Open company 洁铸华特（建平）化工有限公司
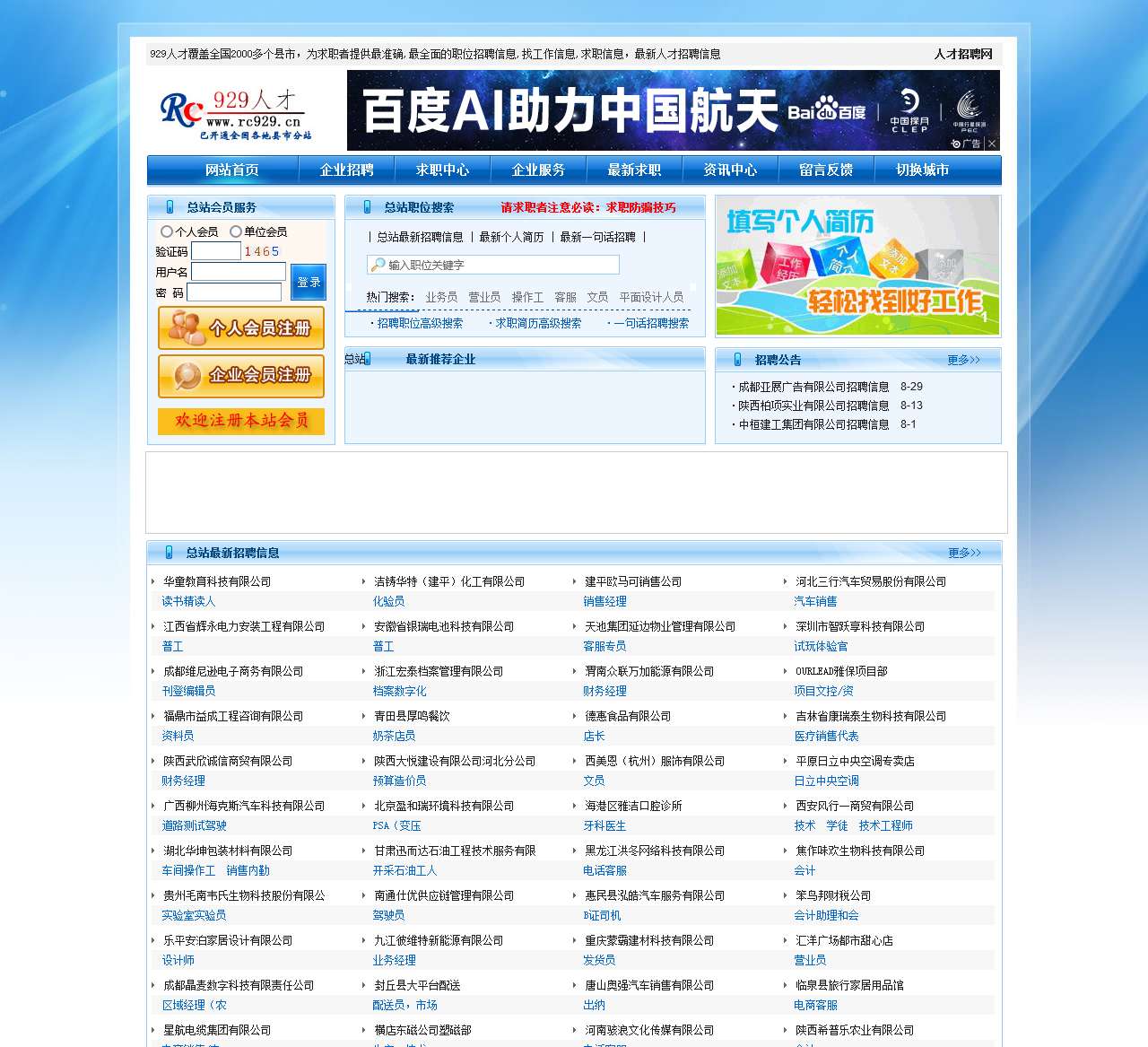 click(449, 581)
